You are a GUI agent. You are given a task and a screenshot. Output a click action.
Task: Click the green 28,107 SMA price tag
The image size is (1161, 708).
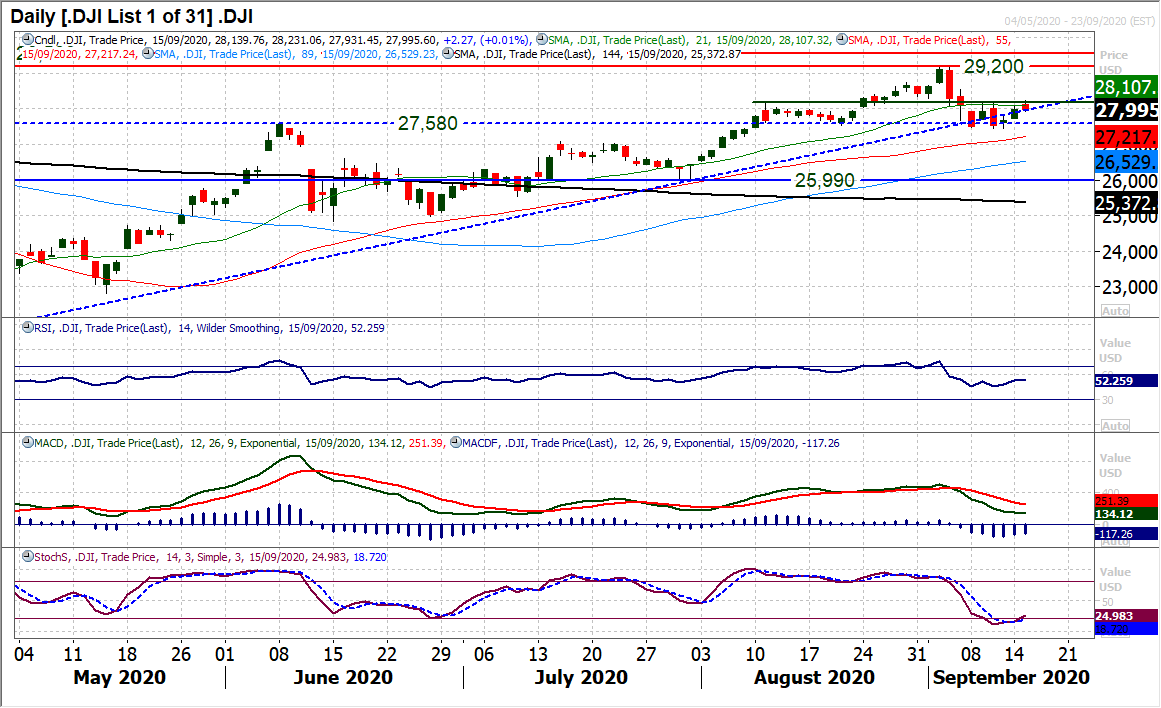pos(1126,87)
